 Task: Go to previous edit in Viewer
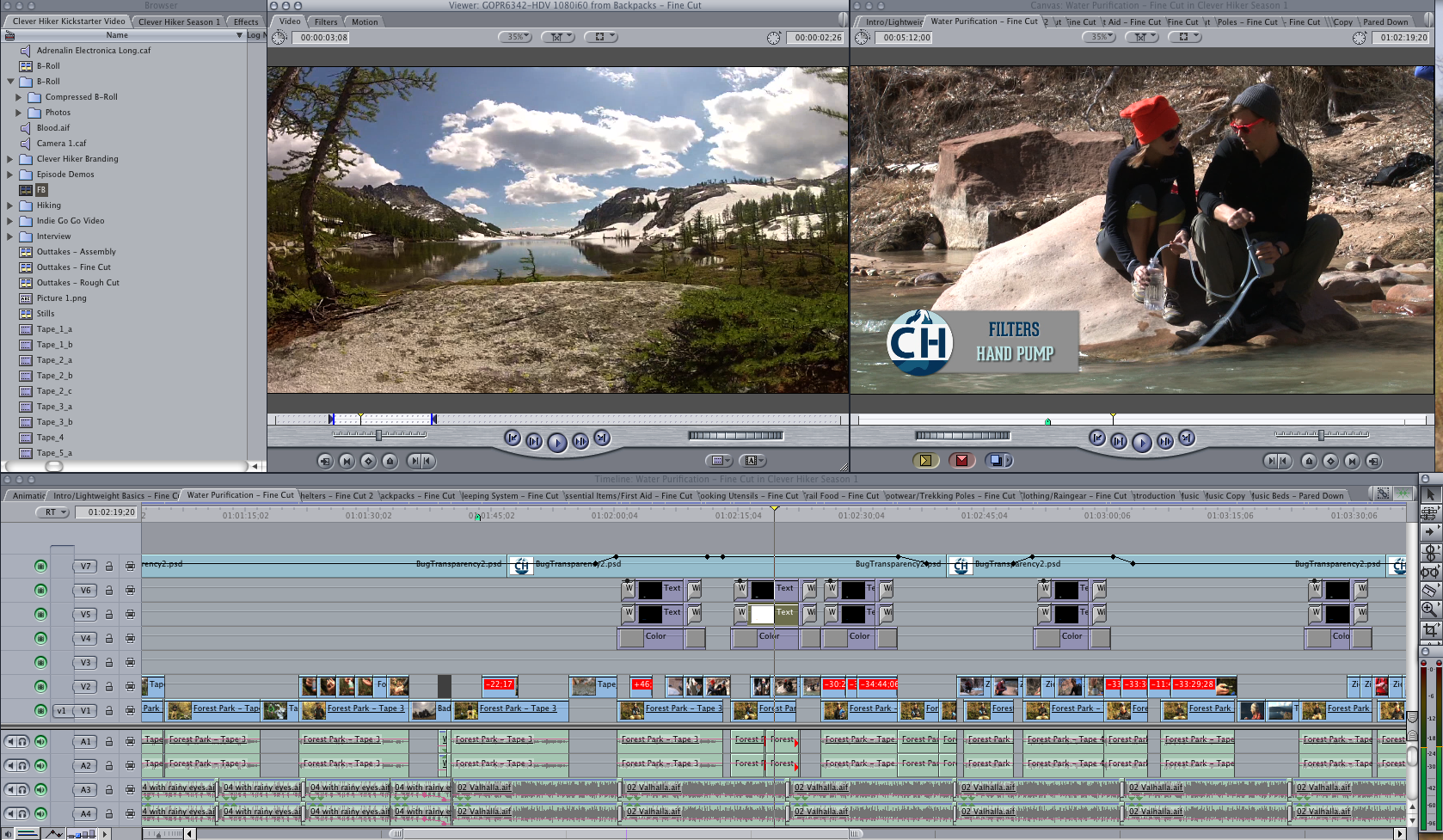(513, 438)
